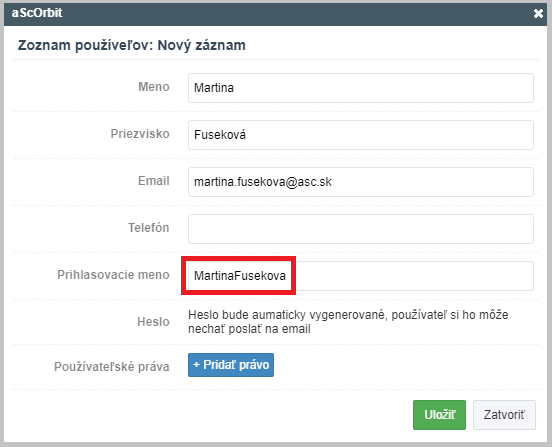Click the Priezvisko label
The height and width of the screenshot is (447, 552).
tap(140, 134)
